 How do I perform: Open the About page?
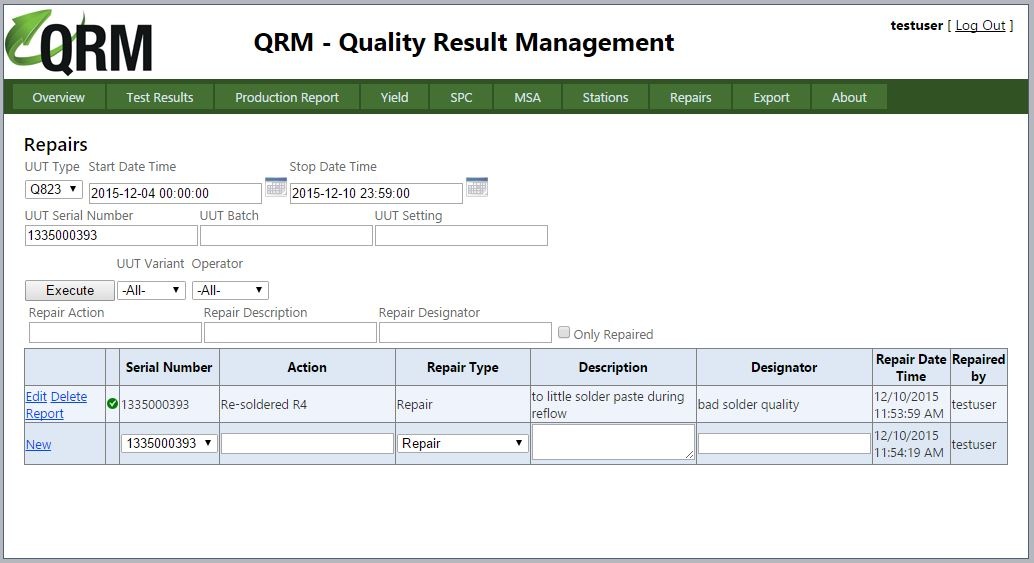pyautogui.click(x=849, y=98)
